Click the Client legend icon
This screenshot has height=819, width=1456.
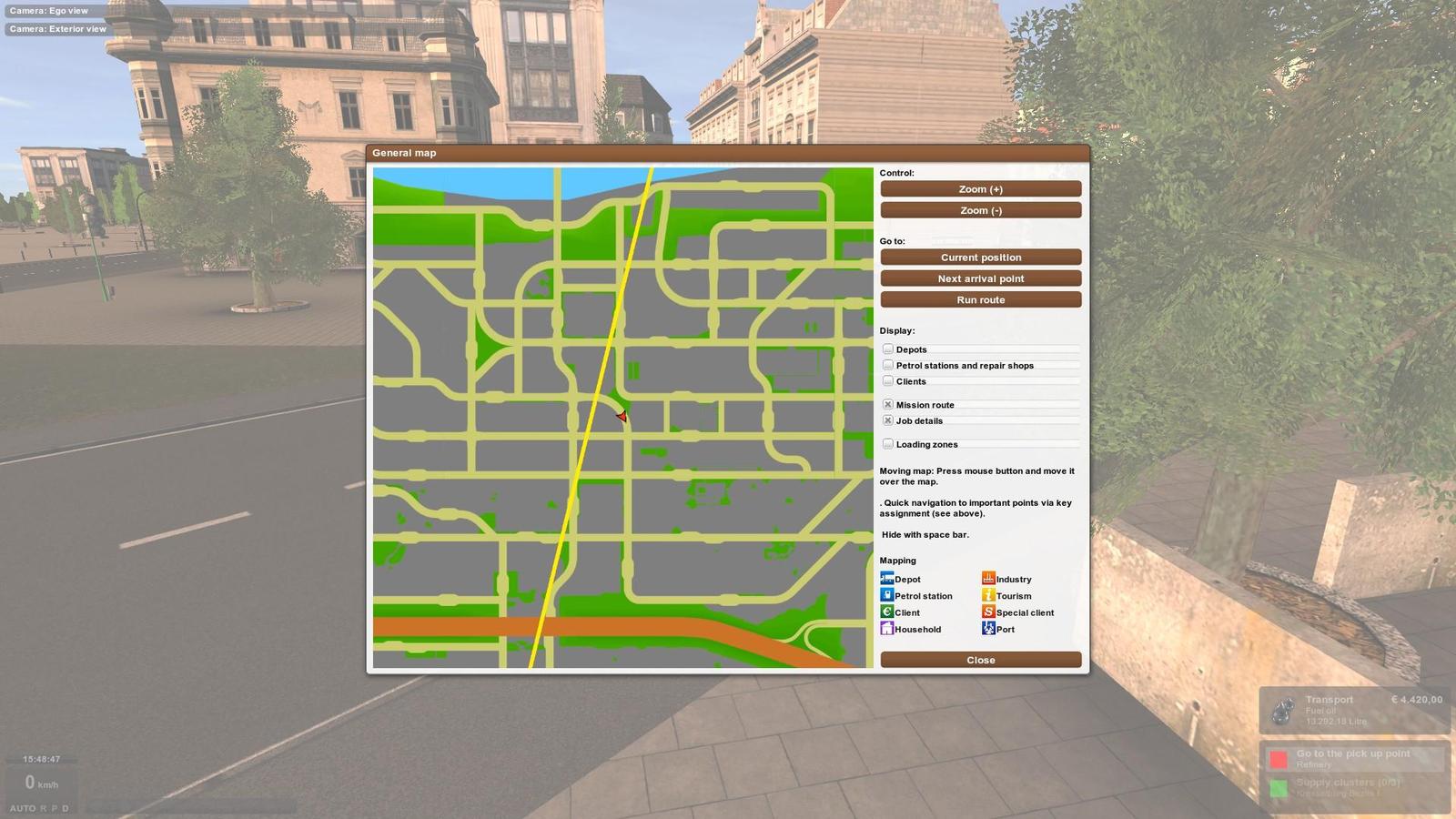tap(887, 612)
